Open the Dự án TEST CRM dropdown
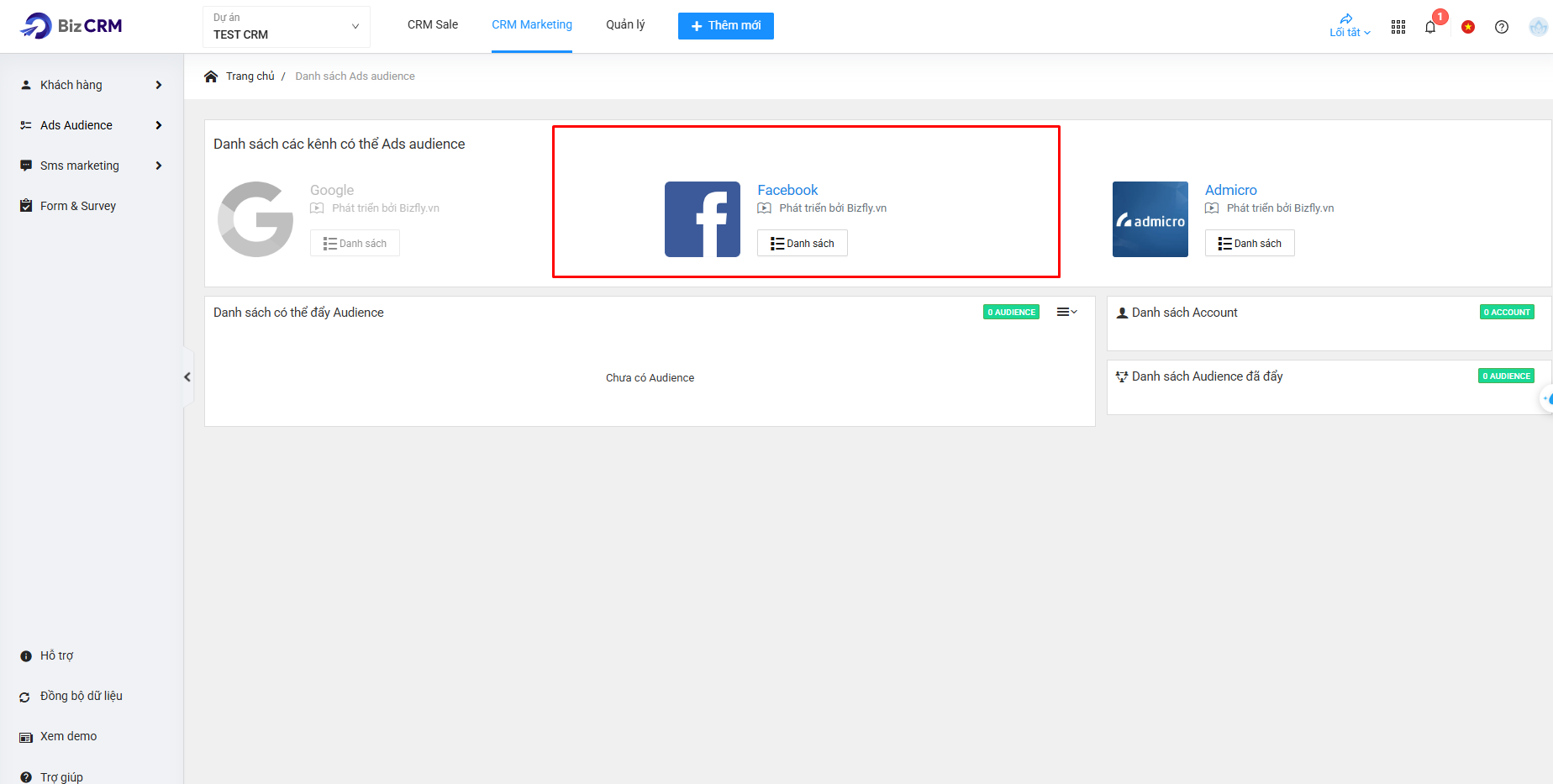This screenshot has height=784, width=1553. (x=286, y=26)
